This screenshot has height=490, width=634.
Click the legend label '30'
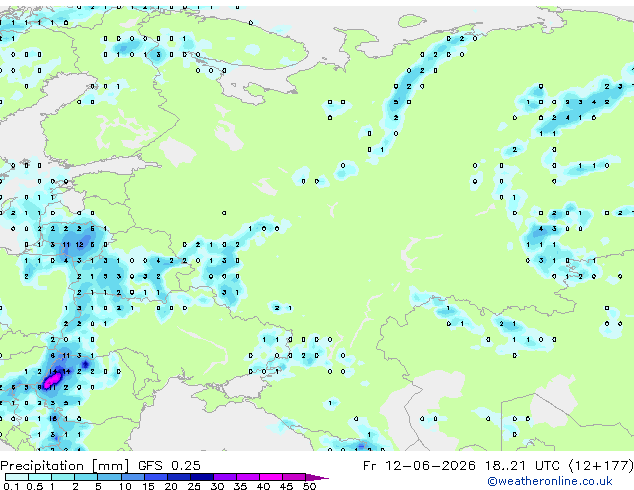coord(217,486)
